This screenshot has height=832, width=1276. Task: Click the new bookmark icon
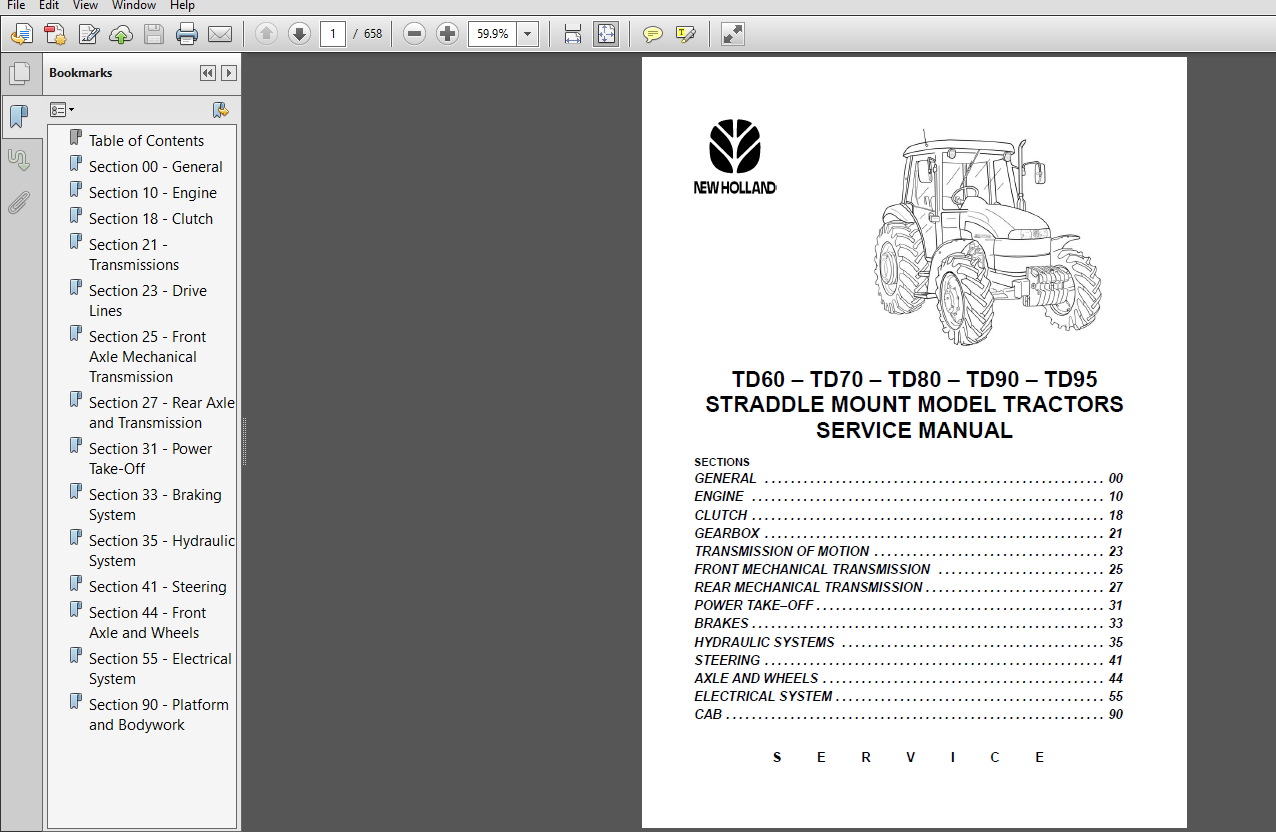click(x=221, y=110)
